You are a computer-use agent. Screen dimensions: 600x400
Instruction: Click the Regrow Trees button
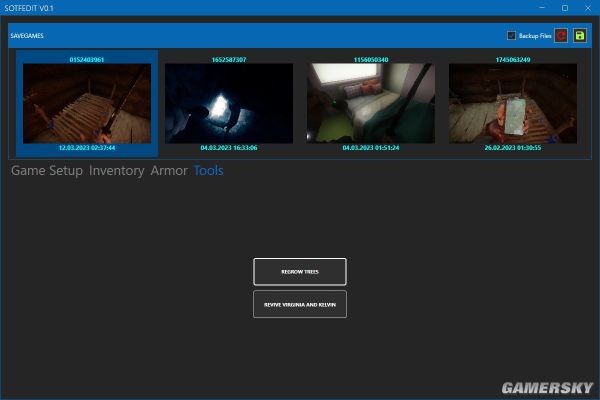[x=300, y=272]
